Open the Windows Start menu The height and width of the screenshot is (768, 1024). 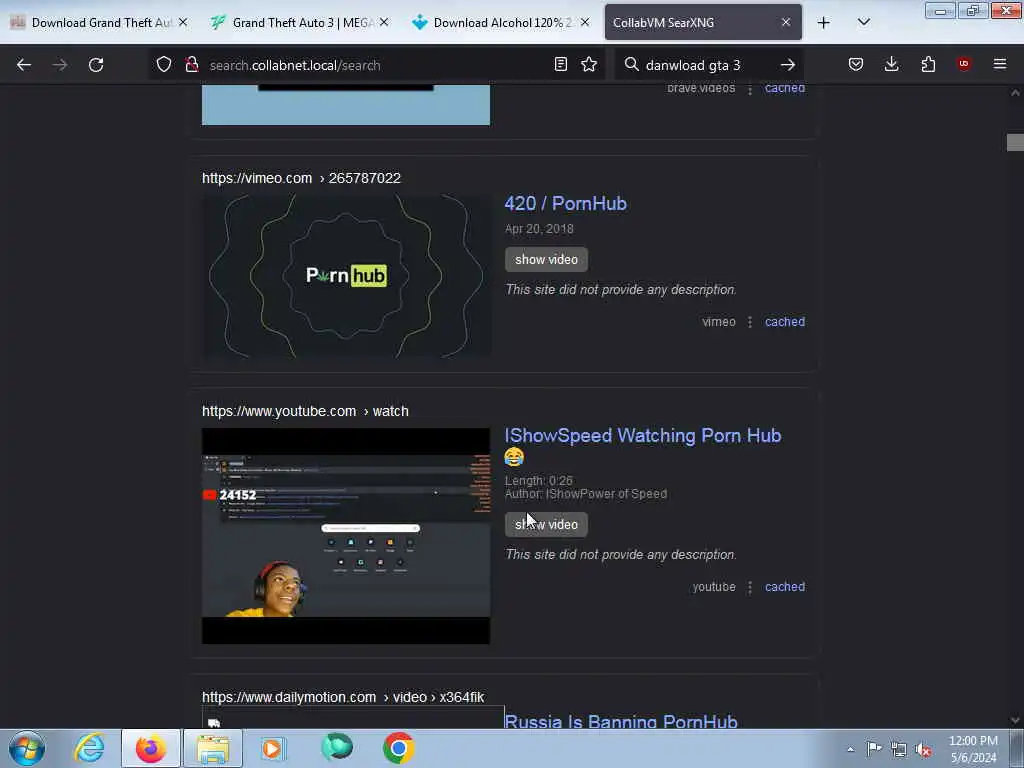(x=27, y=748)
